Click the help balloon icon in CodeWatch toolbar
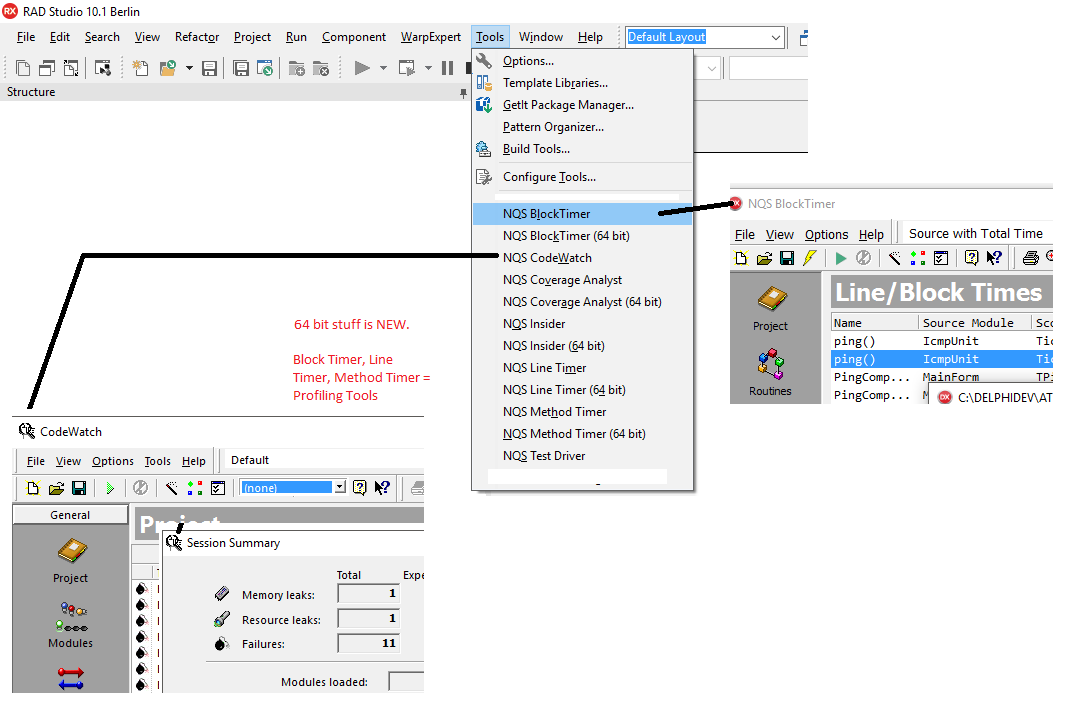The width and height of the screenshot is (1080, 704). (360, 488)
